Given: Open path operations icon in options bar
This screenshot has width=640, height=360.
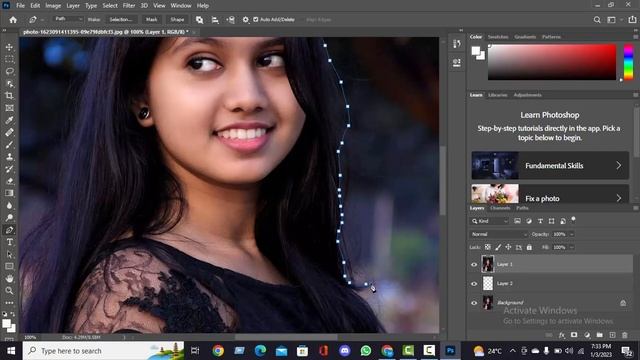Looking at the screenshot, I should coord(199,20).
